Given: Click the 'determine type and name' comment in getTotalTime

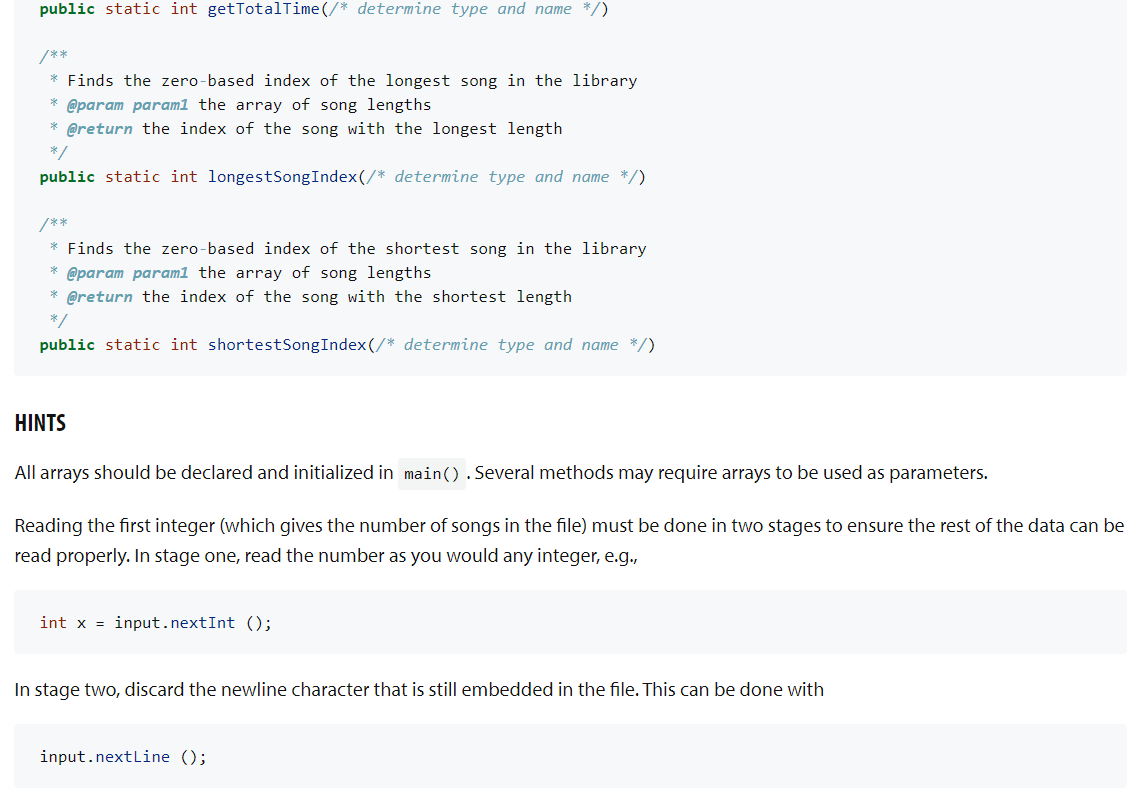Looking at the screenshot, I should [464, 9].
